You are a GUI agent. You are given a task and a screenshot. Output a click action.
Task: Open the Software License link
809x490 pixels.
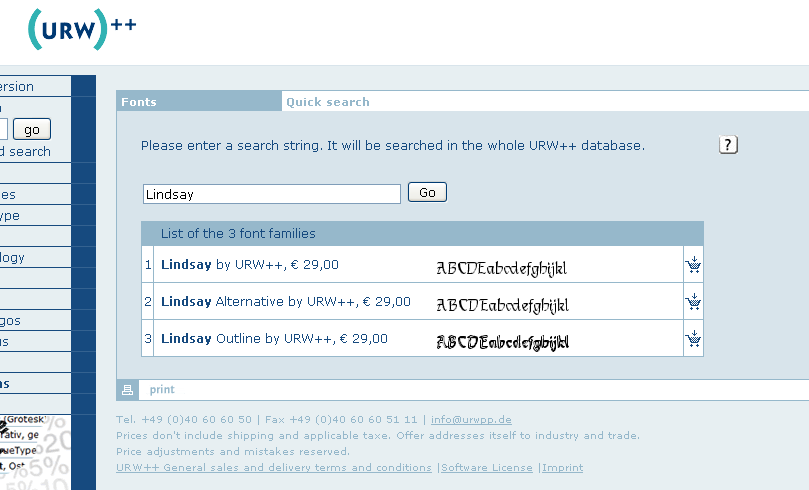(487, 468)
